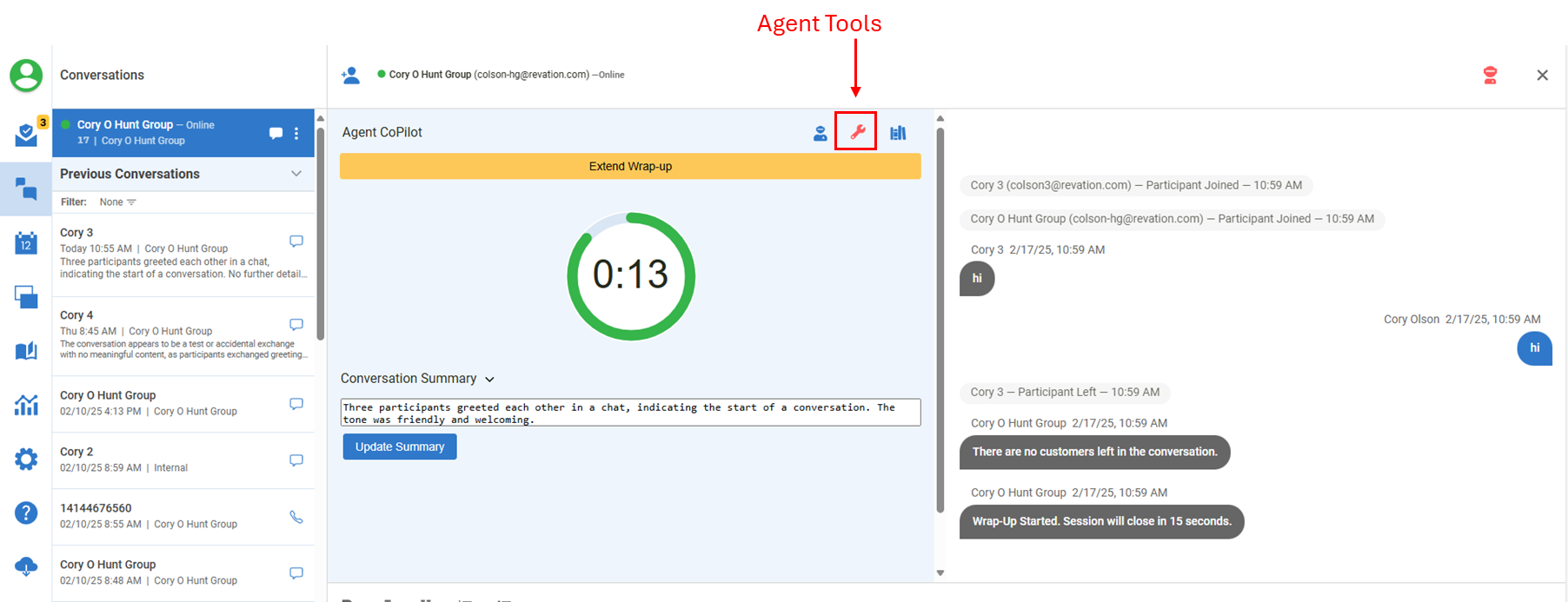
Task: Click the agent profile icon in CoPilot header
Action: 820,133
